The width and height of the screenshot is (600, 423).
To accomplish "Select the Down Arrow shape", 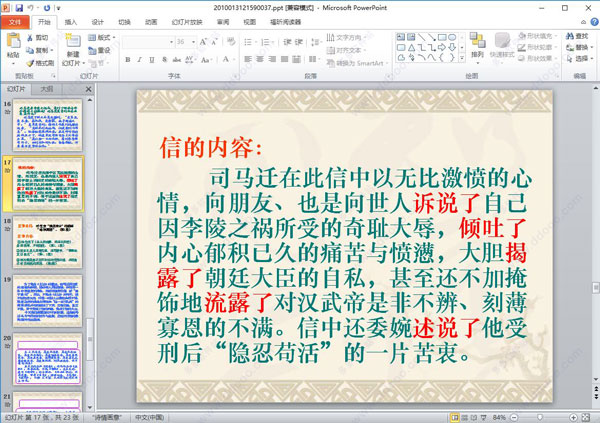I will point(452,47).
